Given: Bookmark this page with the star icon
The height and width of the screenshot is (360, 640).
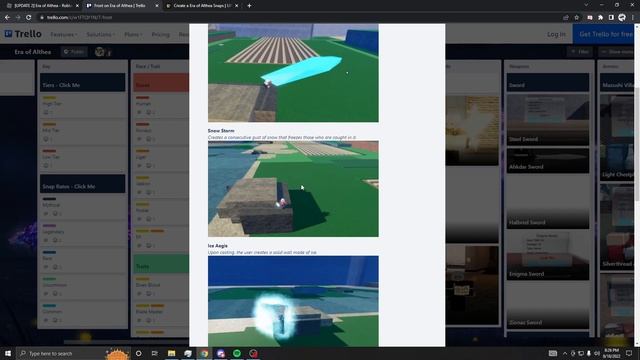Looking at the screenshot, I should 576,18.
